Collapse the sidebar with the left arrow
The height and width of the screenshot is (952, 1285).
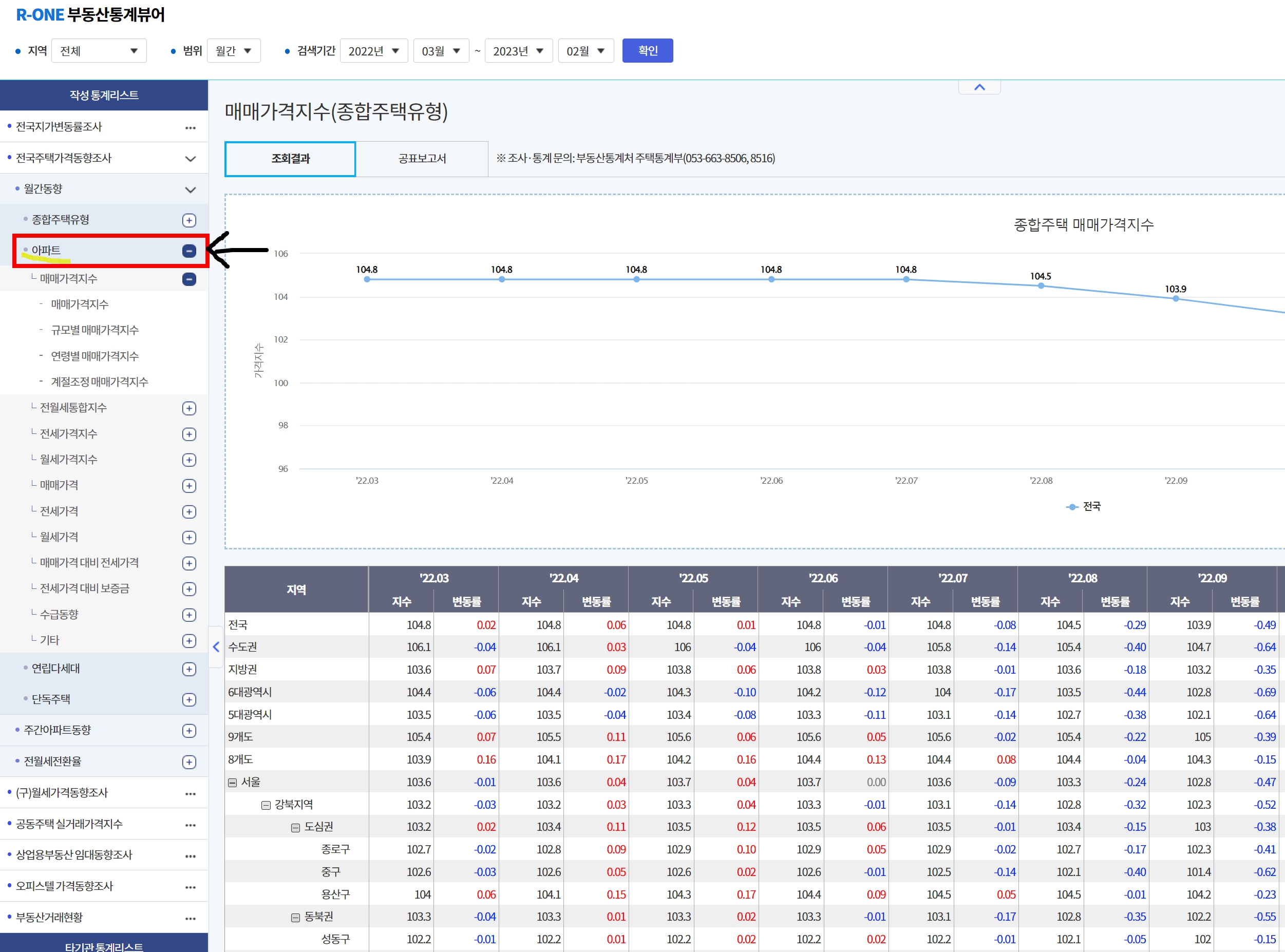[x=216, y=646]
